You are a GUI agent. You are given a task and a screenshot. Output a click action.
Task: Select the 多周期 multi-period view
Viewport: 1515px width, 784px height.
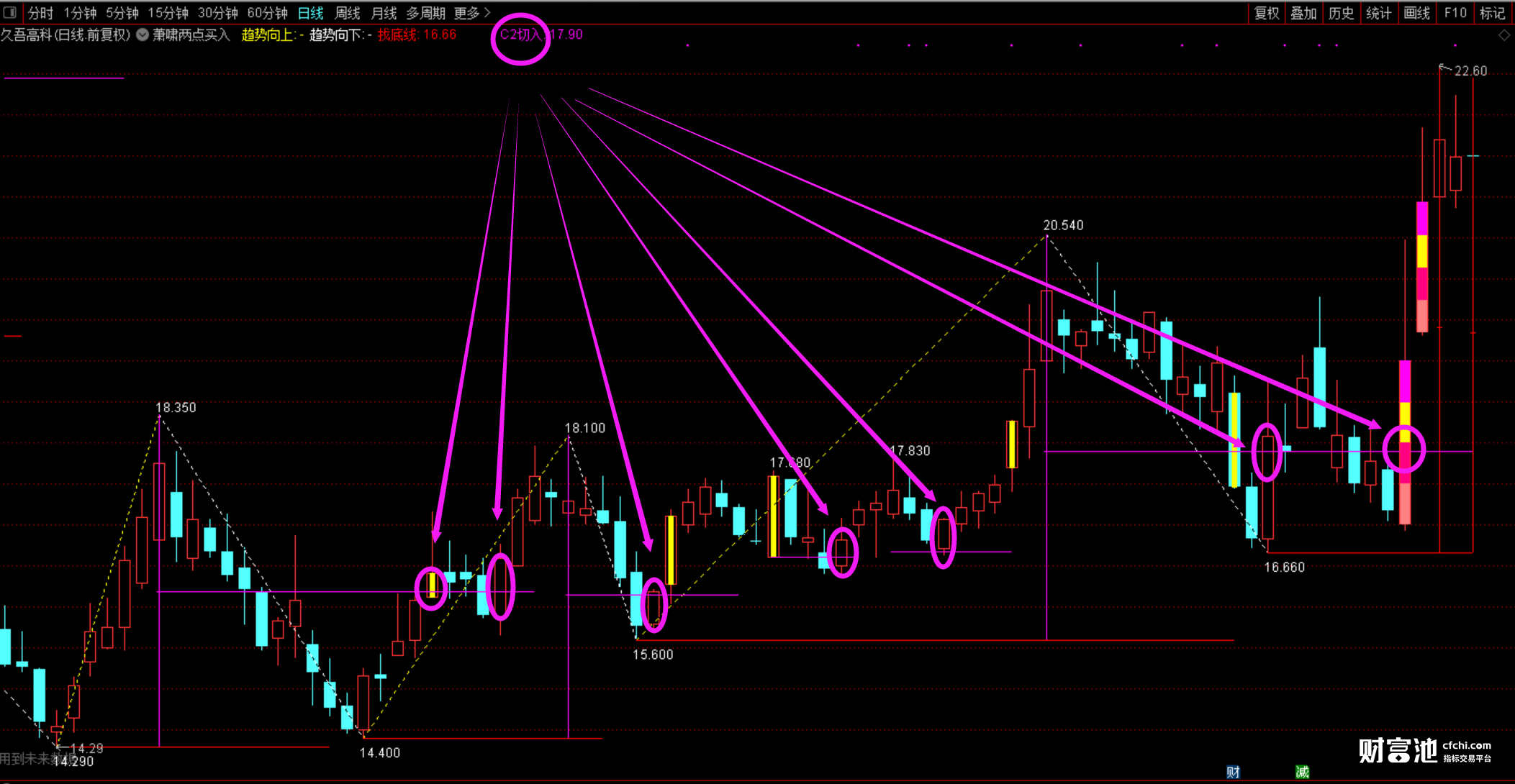pyautogui.click(x=425, y=13)
